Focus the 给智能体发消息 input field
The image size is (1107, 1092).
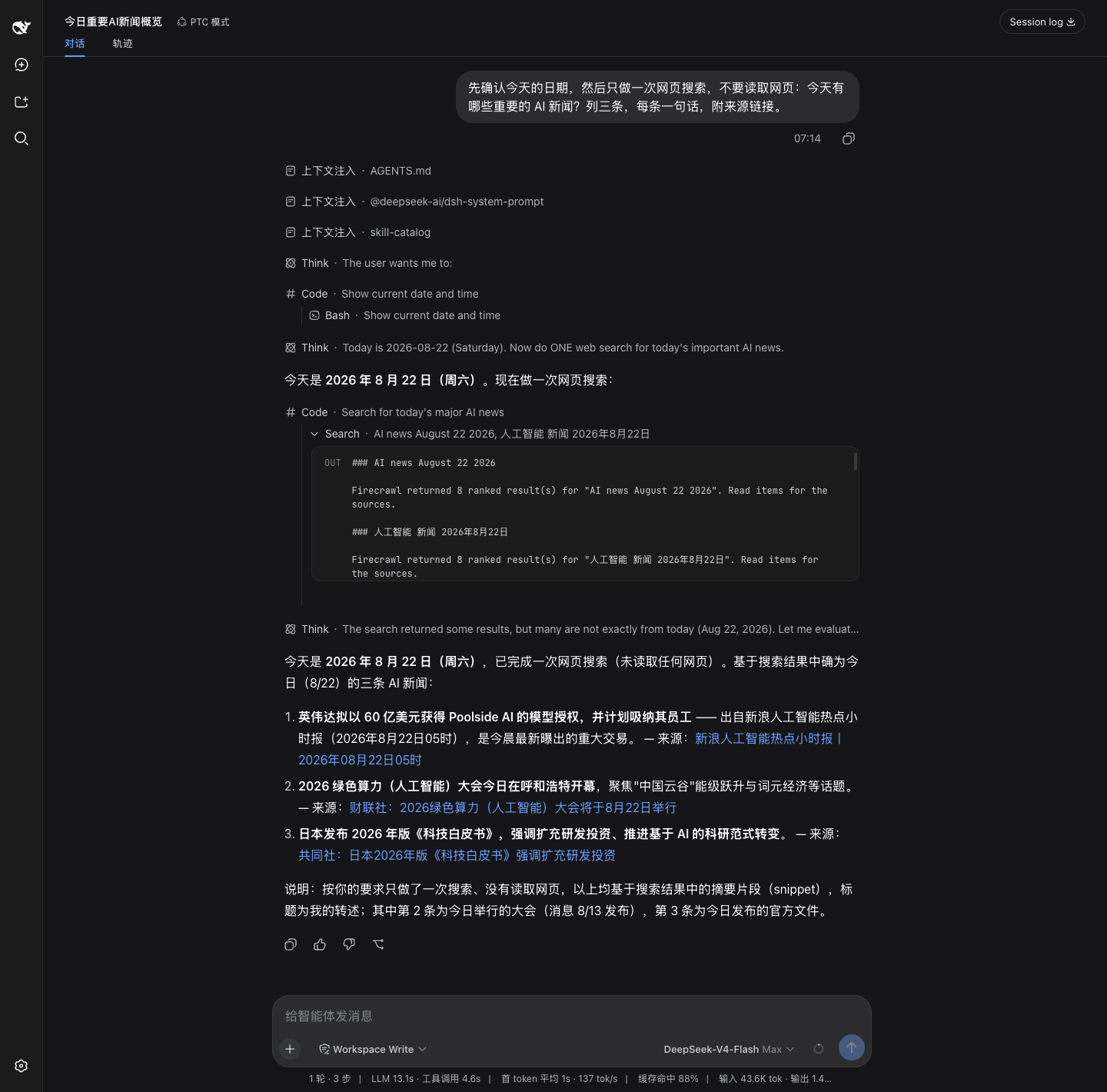[572, 1016]
